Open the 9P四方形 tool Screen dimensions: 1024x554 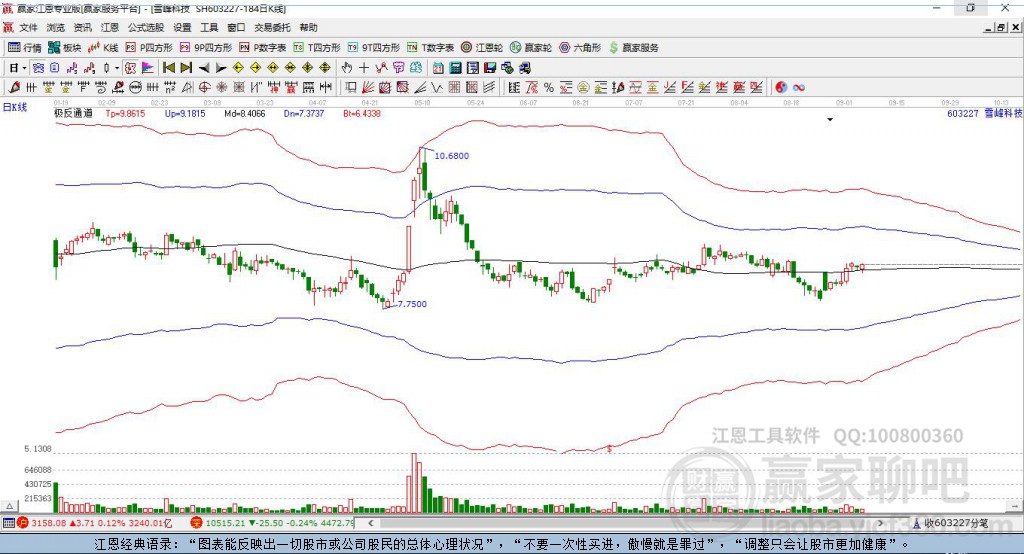click(206, 48)
